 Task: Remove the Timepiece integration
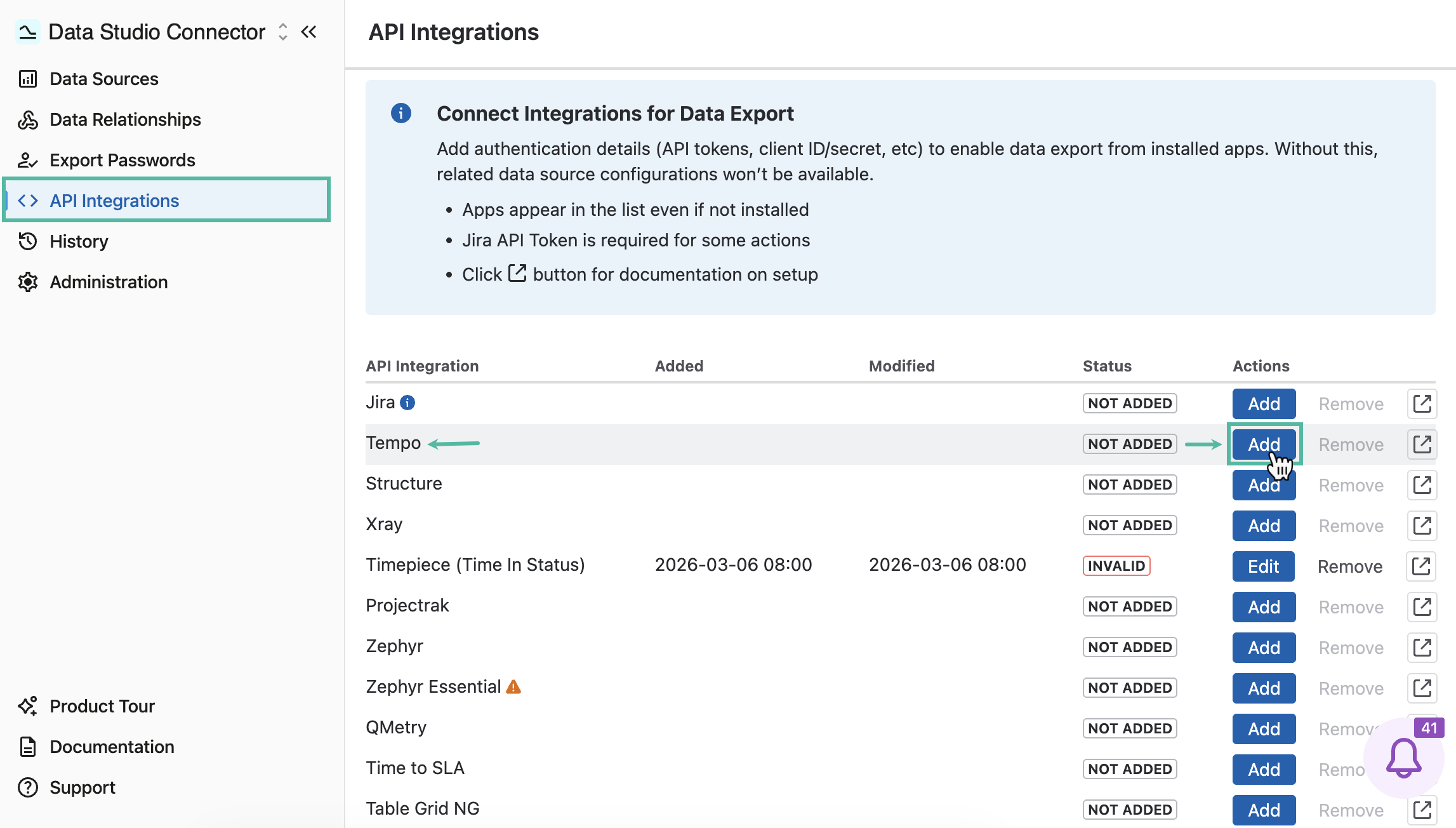(x=1350, y=566)
